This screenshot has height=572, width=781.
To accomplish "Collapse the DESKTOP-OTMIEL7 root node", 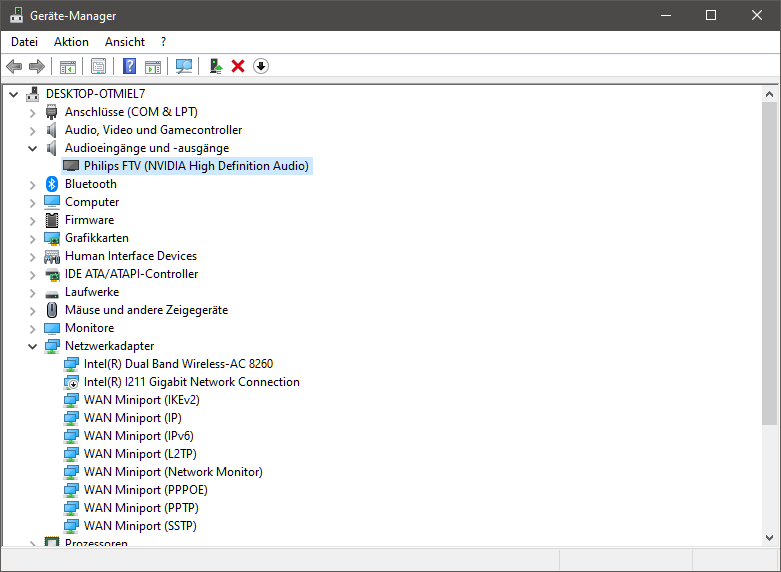I will [13, 94].
